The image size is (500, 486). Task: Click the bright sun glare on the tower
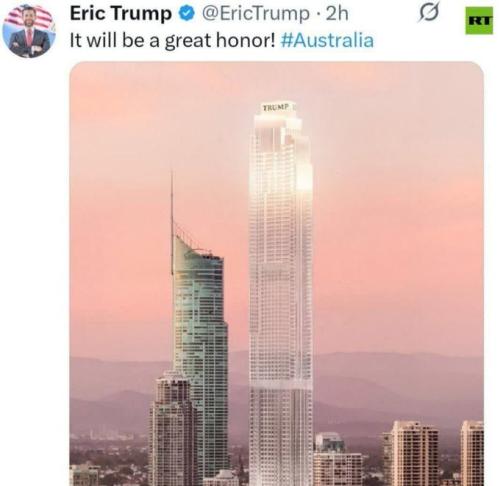tap(304, 178)
